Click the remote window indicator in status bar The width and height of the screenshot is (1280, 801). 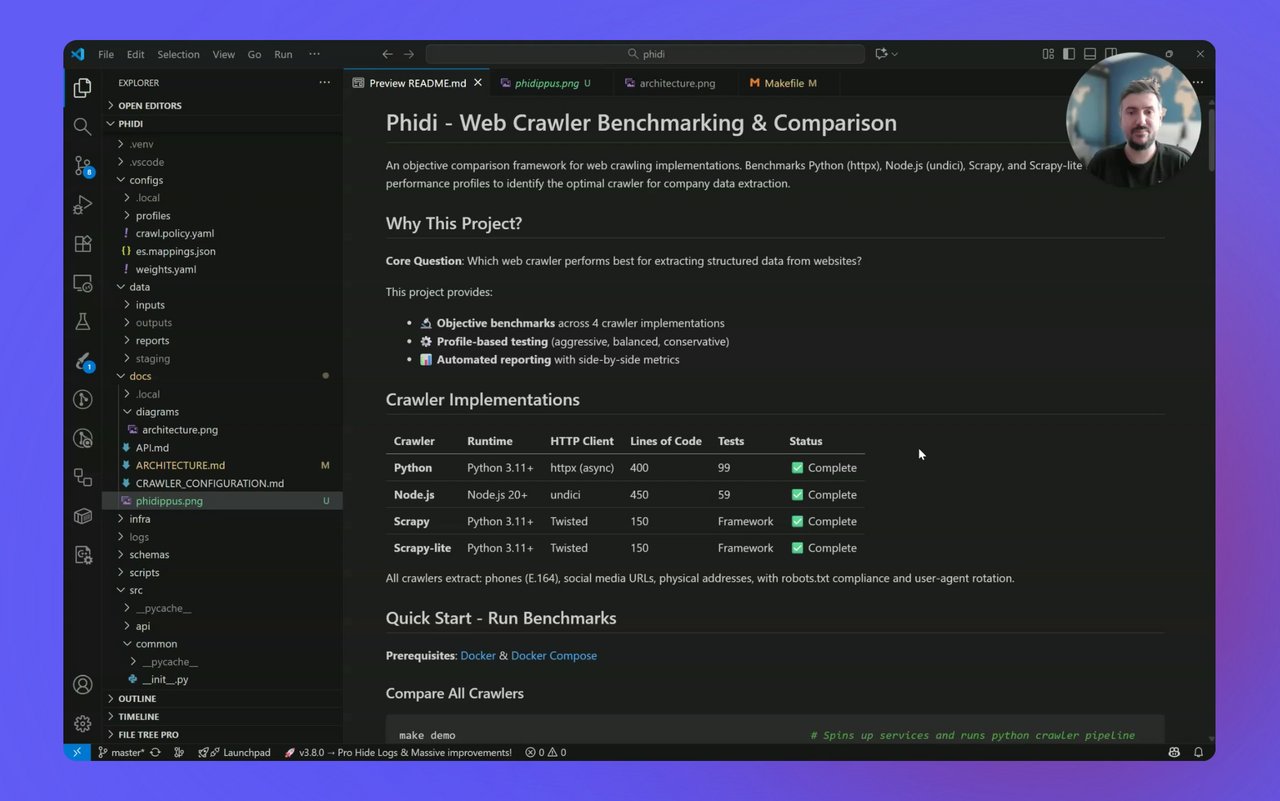coord(77,752)
